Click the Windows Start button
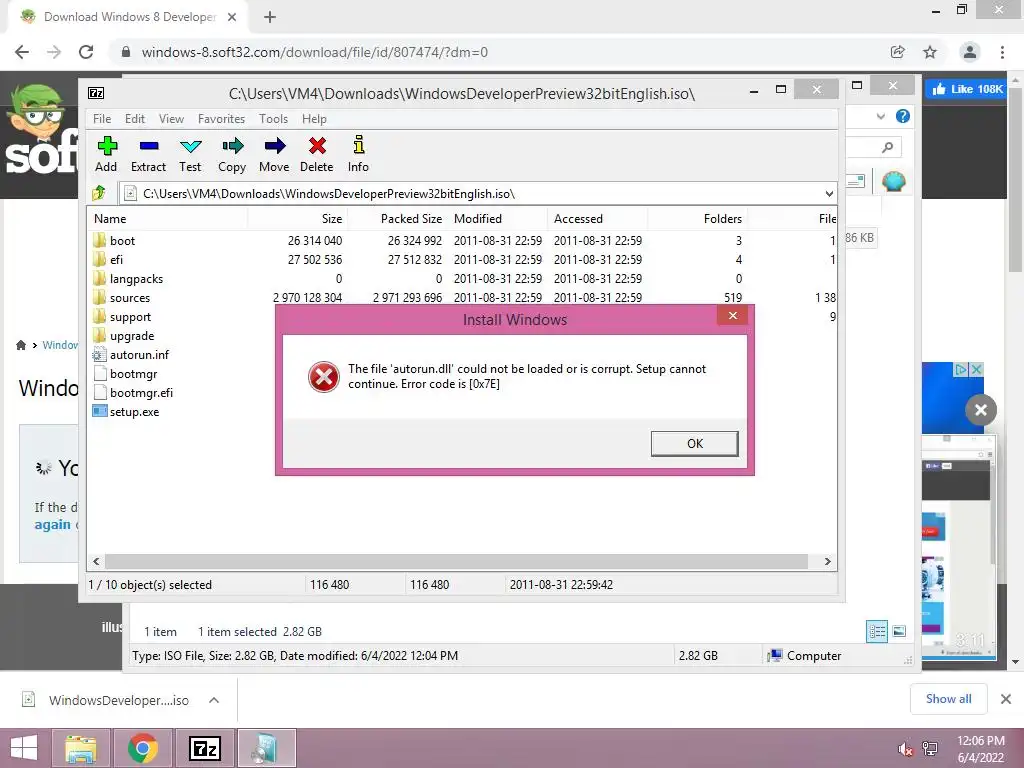 24,748
